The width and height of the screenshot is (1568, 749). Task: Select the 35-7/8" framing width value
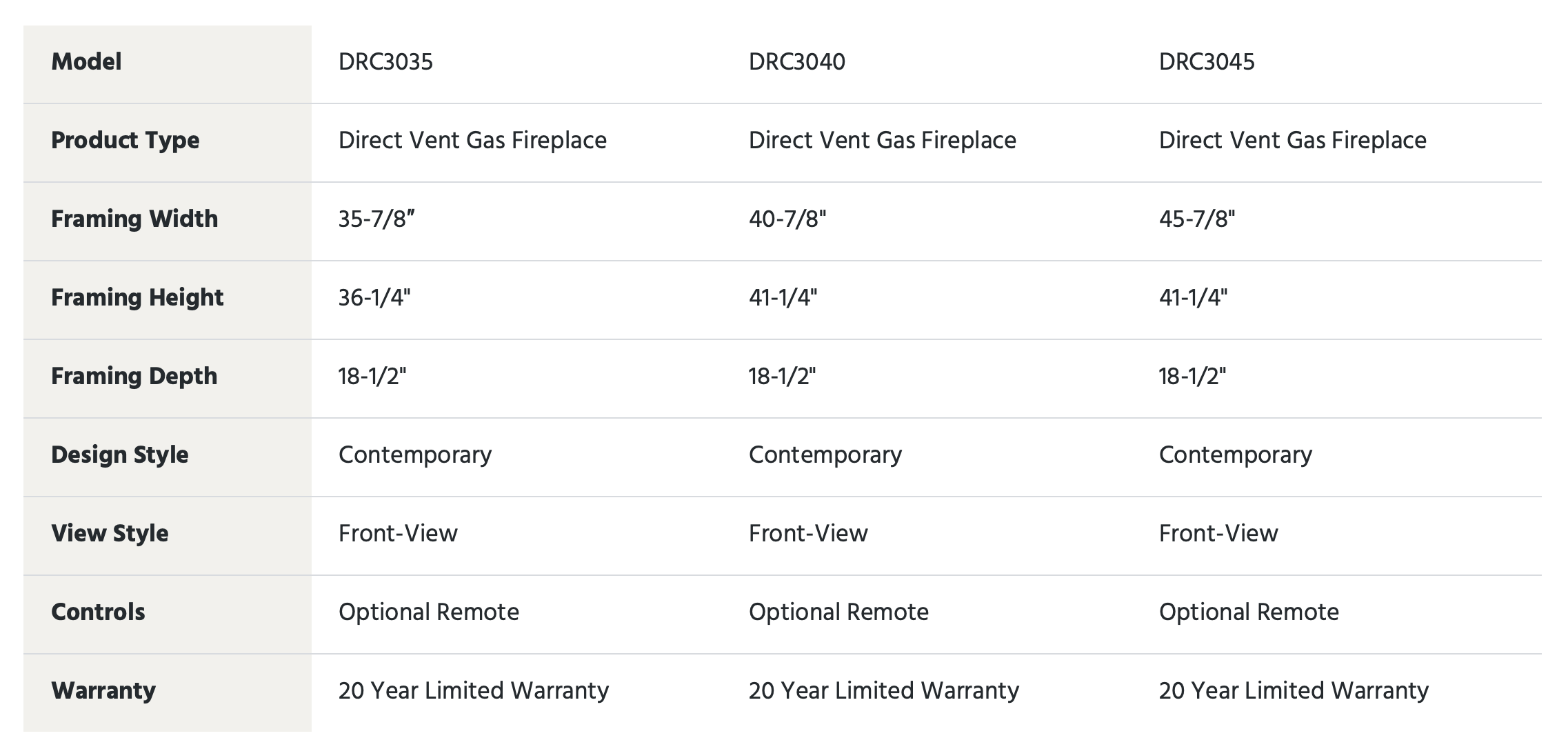(376, 219)
